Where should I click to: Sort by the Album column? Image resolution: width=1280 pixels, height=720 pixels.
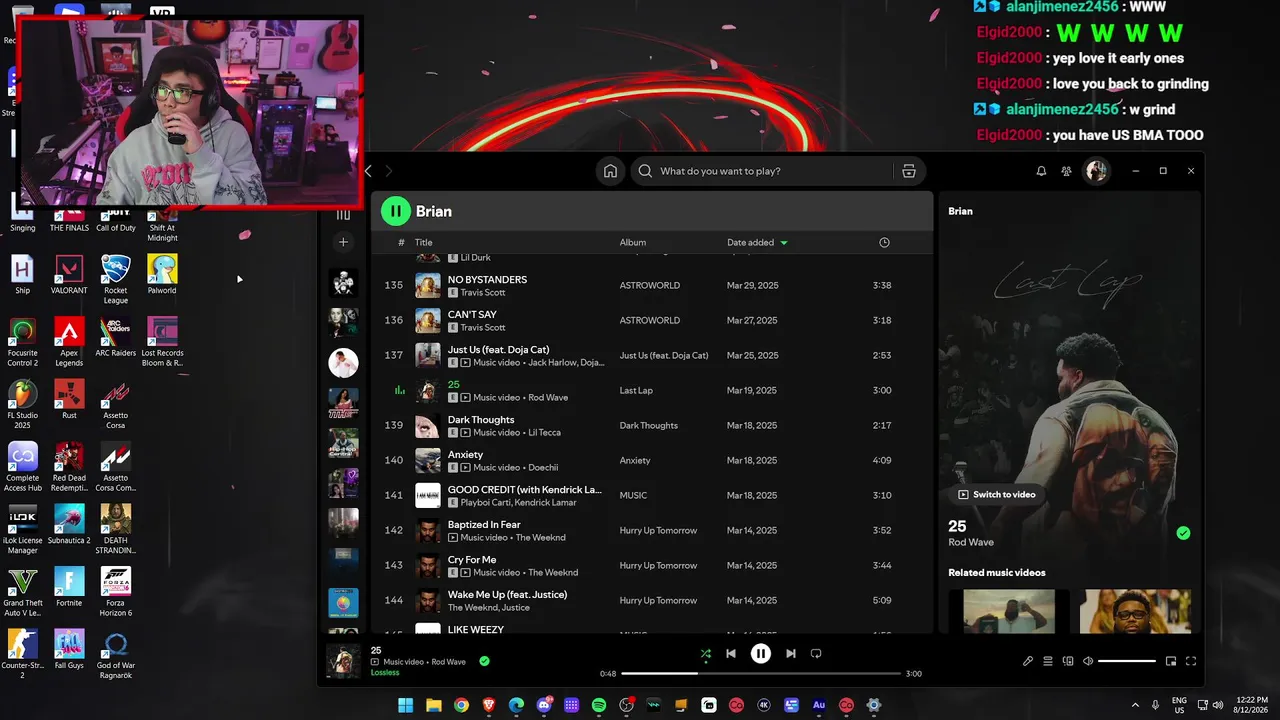coord(633,242)
